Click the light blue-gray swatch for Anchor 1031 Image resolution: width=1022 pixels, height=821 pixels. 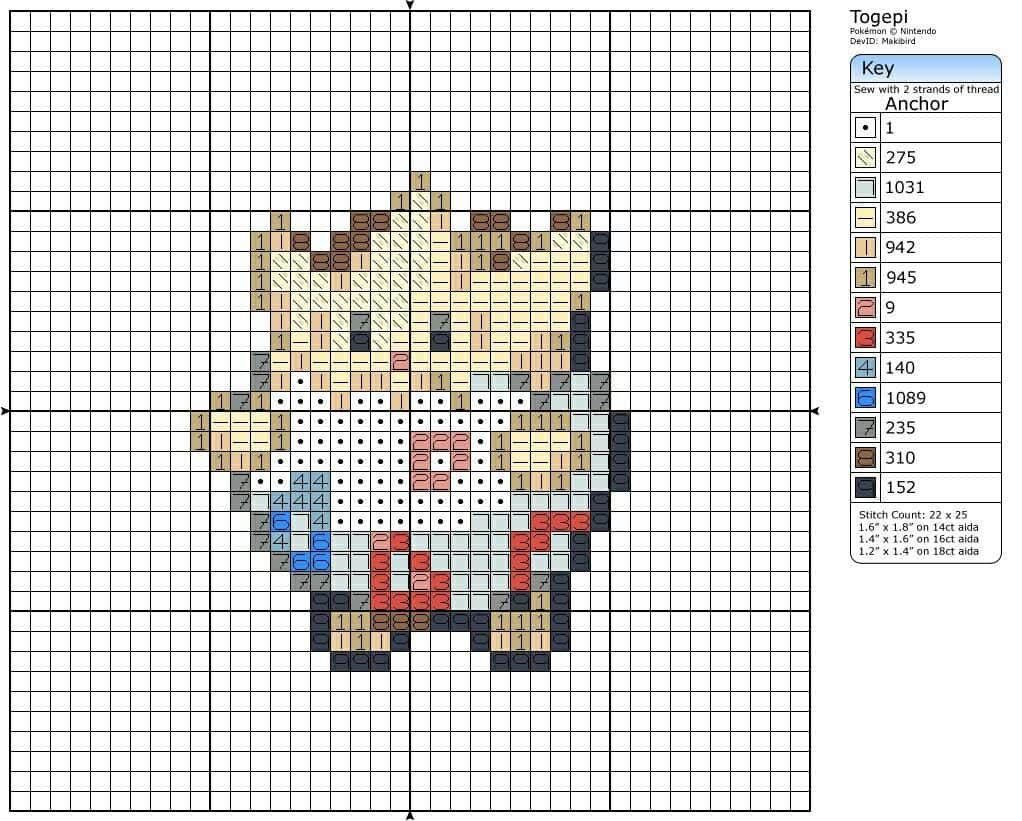coord(865,187)
